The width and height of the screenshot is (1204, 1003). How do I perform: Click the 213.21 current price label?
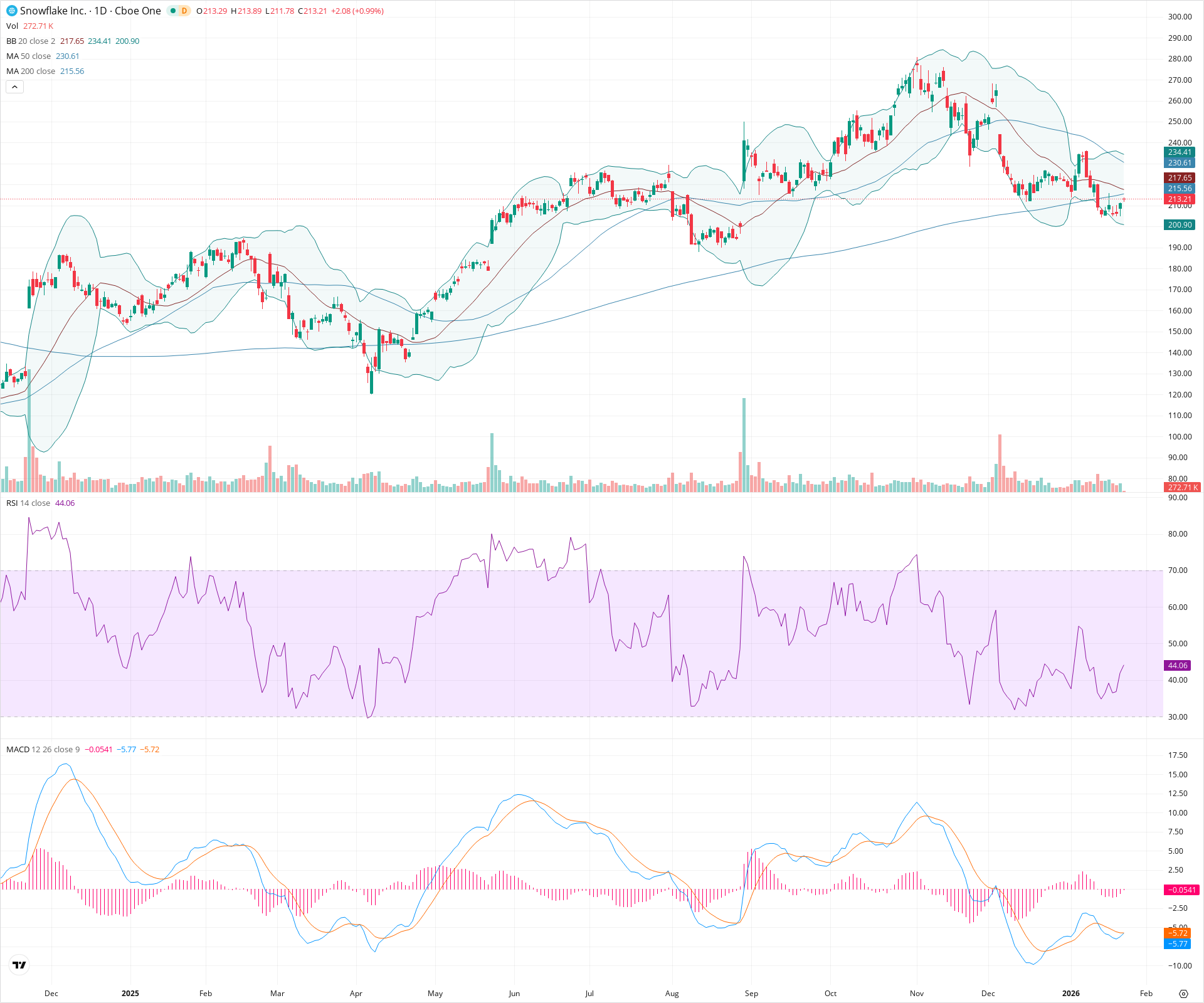pyautogui.click(x=1180, y=199)
